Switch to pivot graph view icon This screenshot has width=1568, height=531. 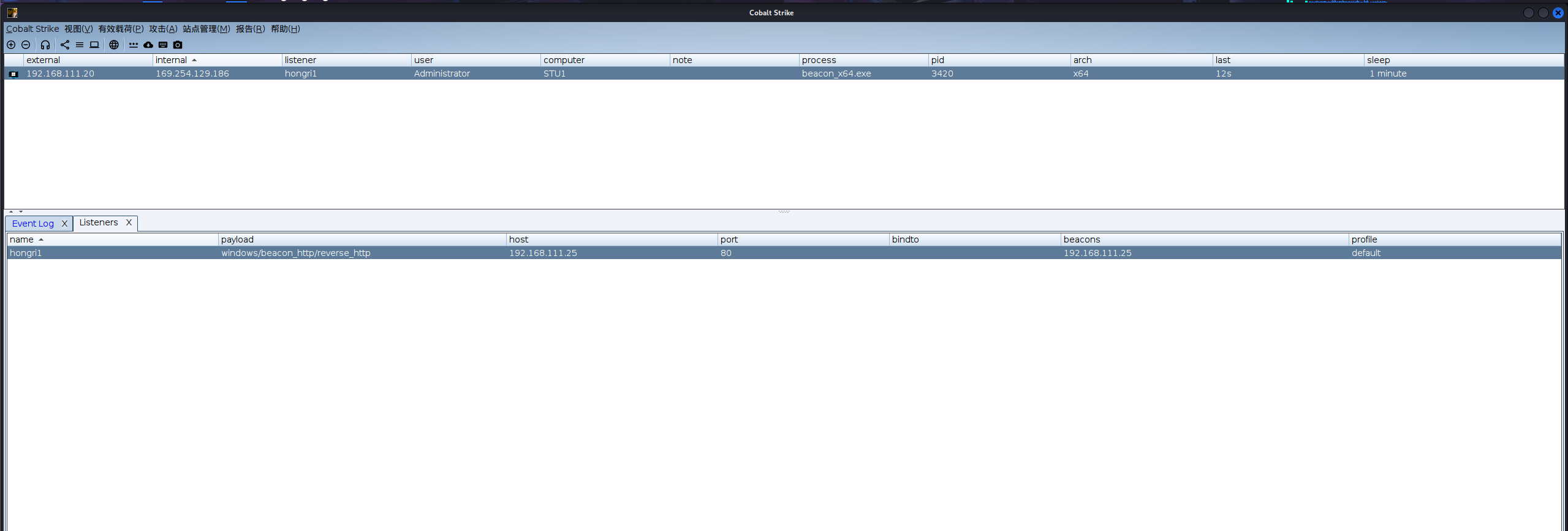click(x=65, y=45)
